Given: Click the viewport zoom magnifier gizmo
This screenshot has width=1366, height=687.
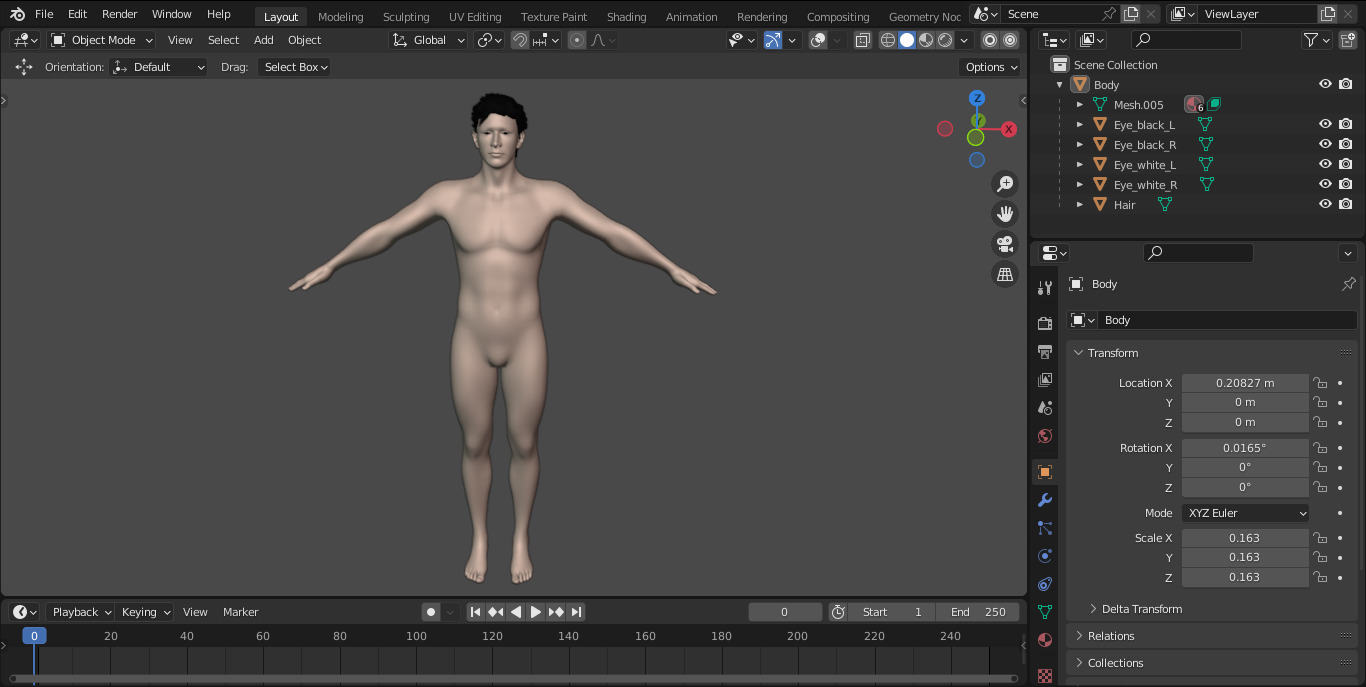Looking at the screenshot, I should click(x=1005, y=184).
